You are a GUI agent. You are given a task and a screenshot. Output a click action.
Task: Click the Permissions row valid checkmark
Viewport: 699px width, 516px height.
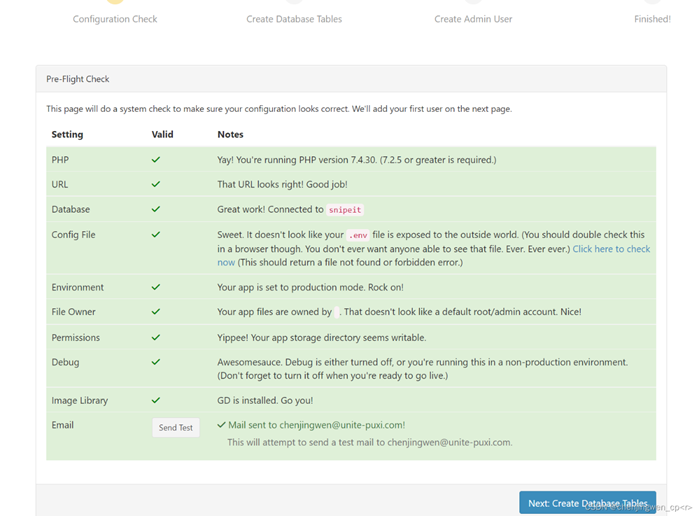coord(156,338)
